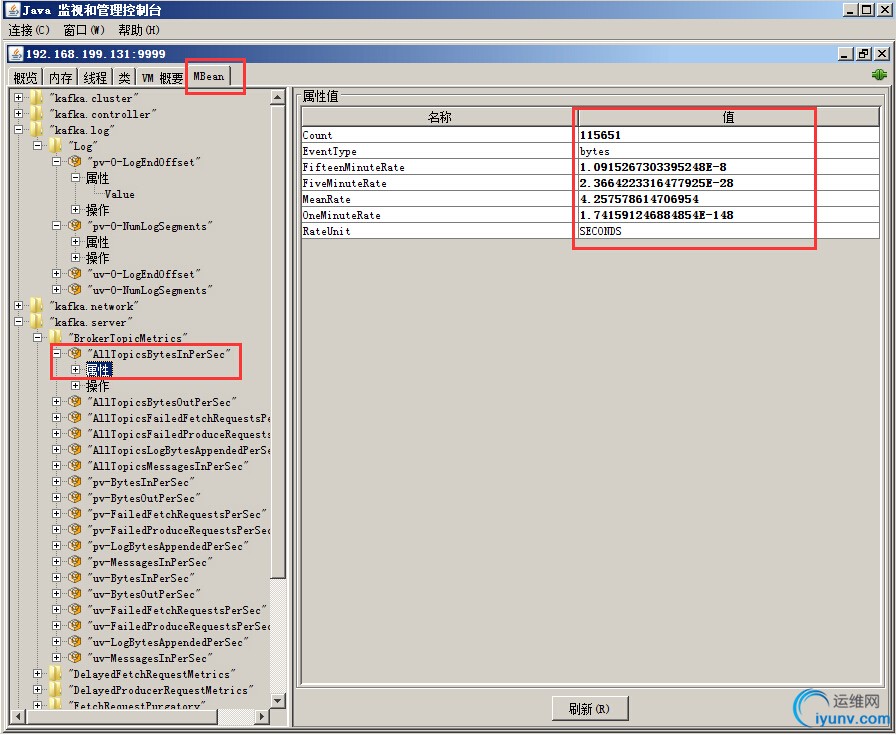Click the DelayedProducerRequestMetrics folder icon

[55, 690]
